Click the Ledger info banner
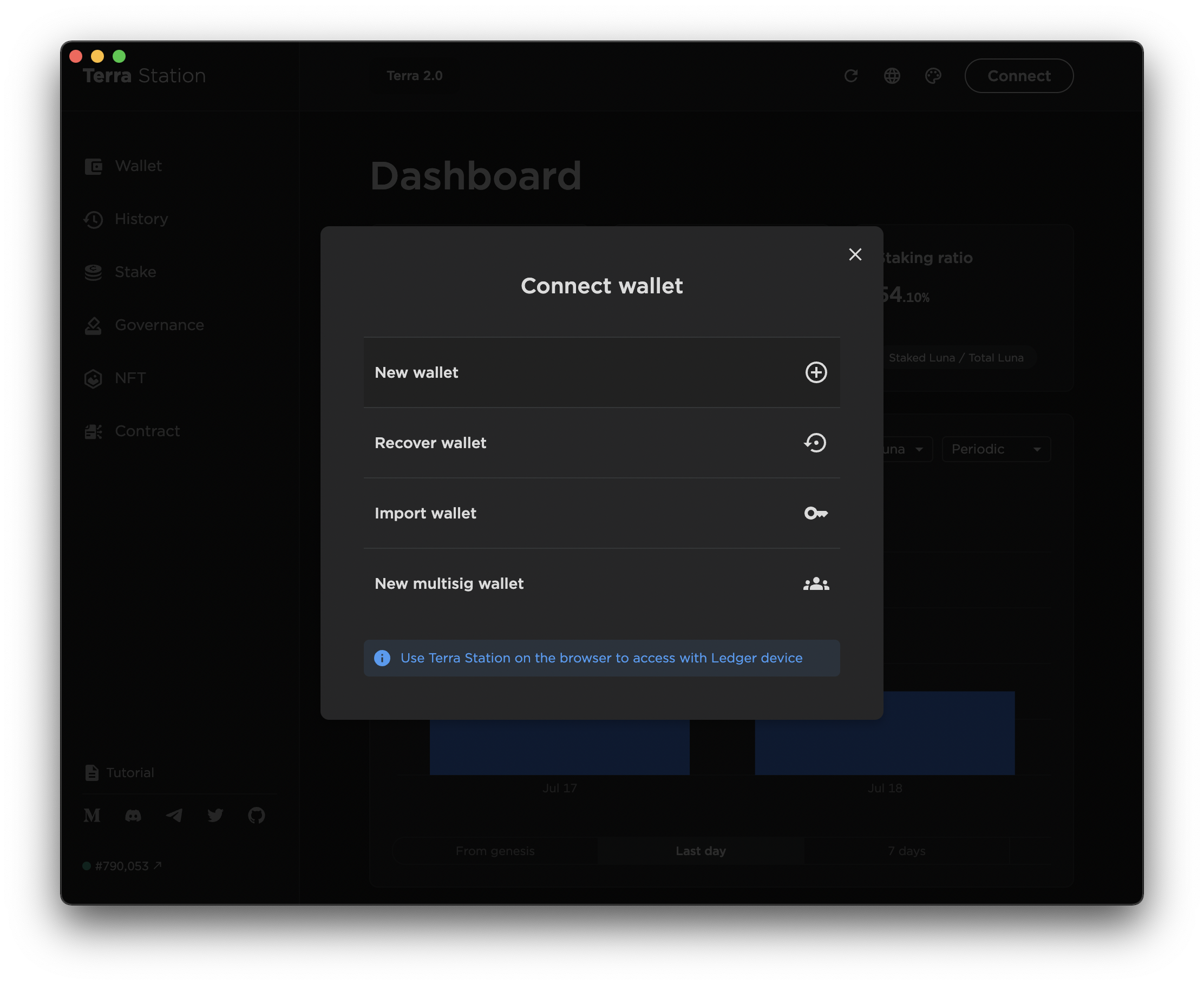Viewport: 1204px width, 985px height. coord(601,658)
